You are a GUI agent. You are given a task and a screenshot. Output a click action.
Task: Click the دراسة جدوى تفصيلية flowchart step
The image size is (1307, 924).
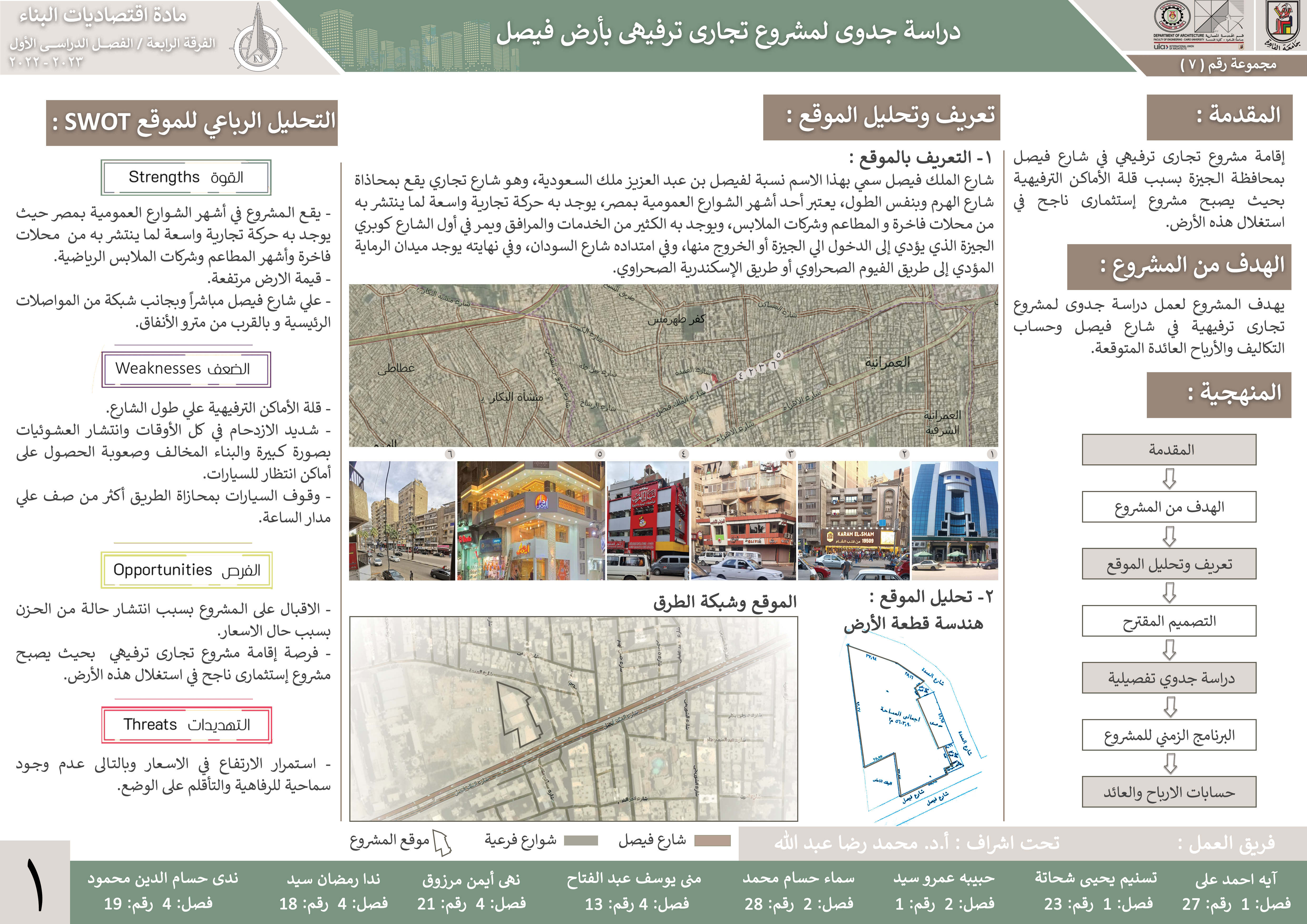[1169, 678]
